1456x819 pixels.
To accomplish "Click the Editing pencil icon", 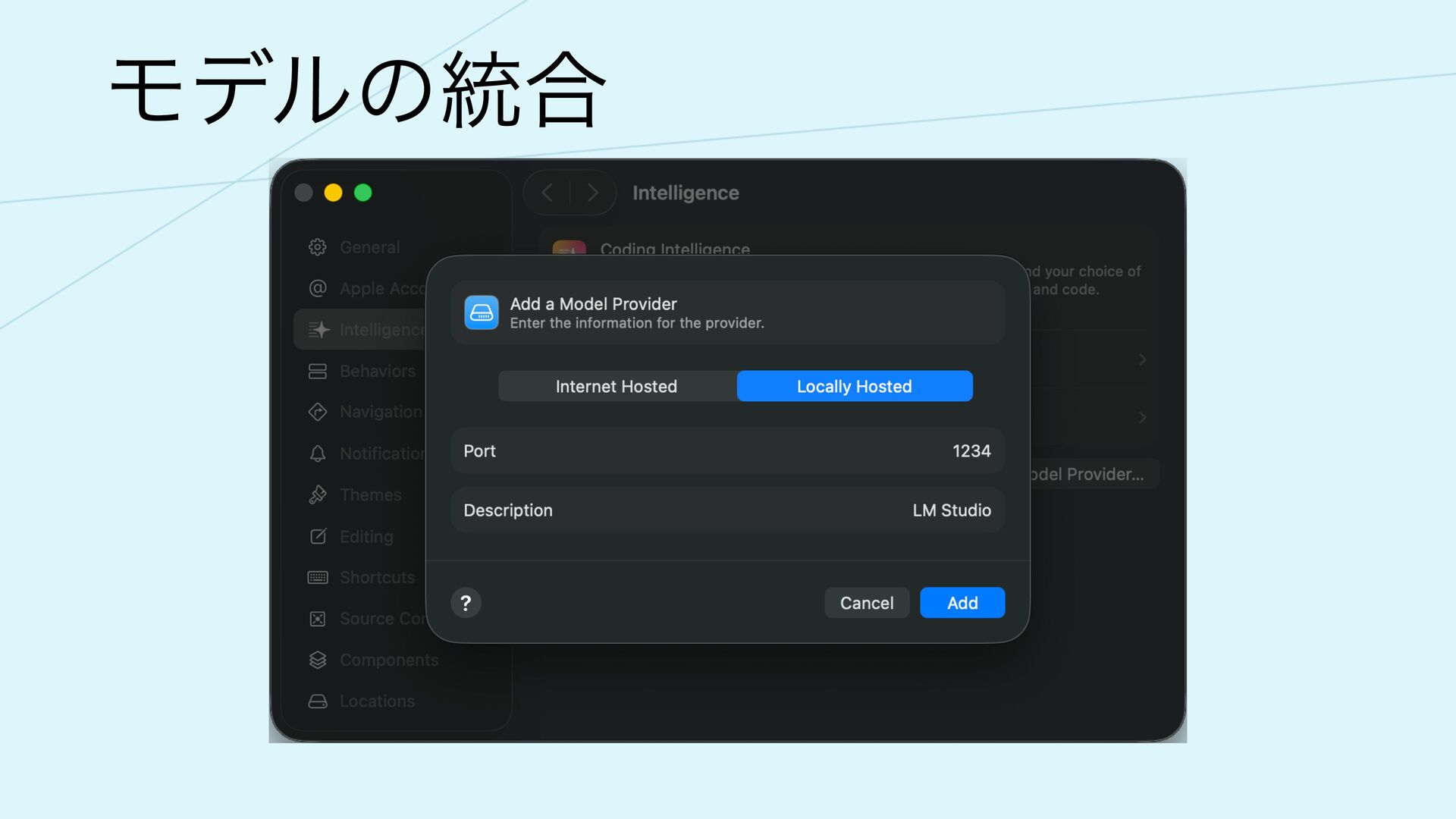I will (x=318, y=536).
